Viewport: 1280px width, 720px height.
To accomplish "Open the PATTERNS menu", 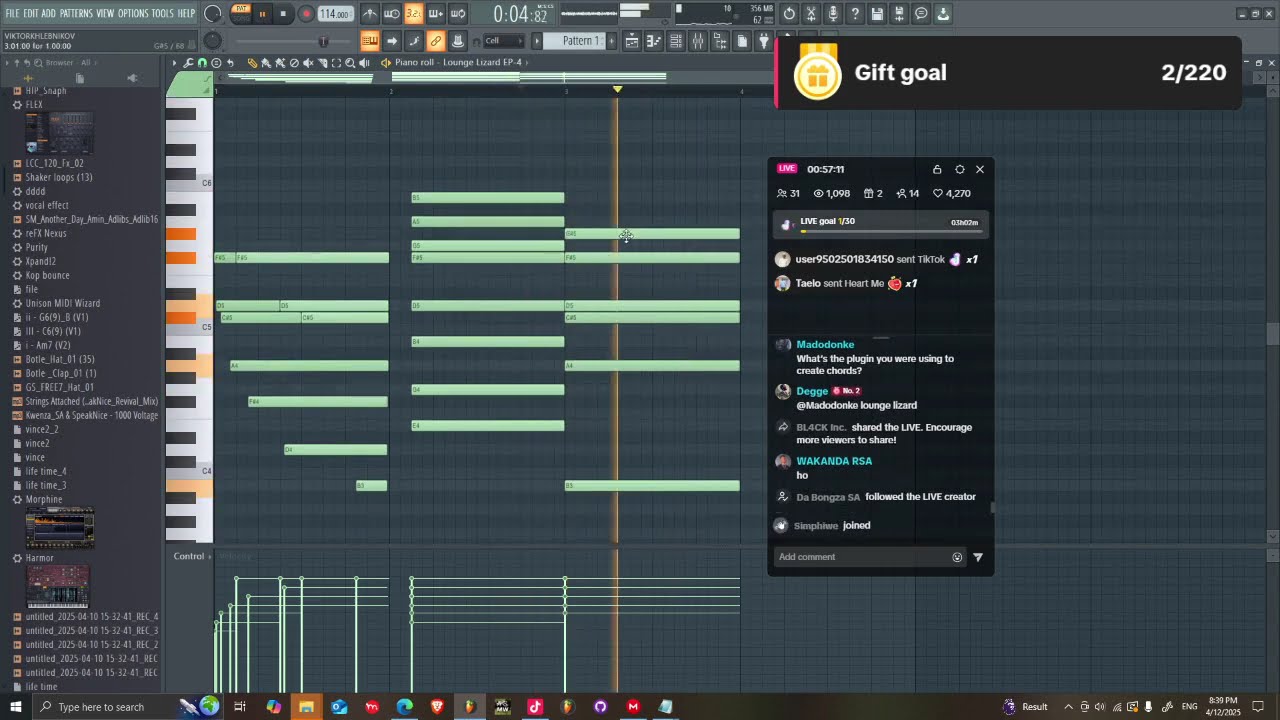I will coord(76,13).
